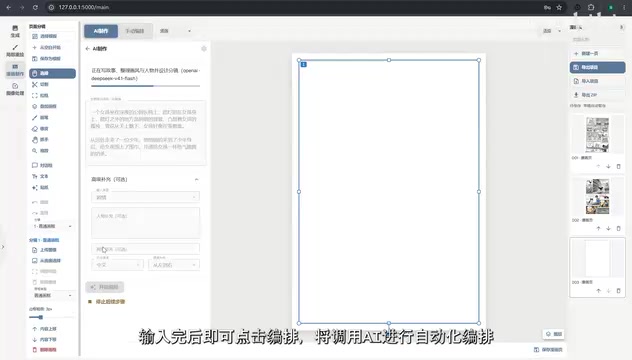Move page 001 down with arrow
The height and width of the screenshot is (360, 632).
608,166
